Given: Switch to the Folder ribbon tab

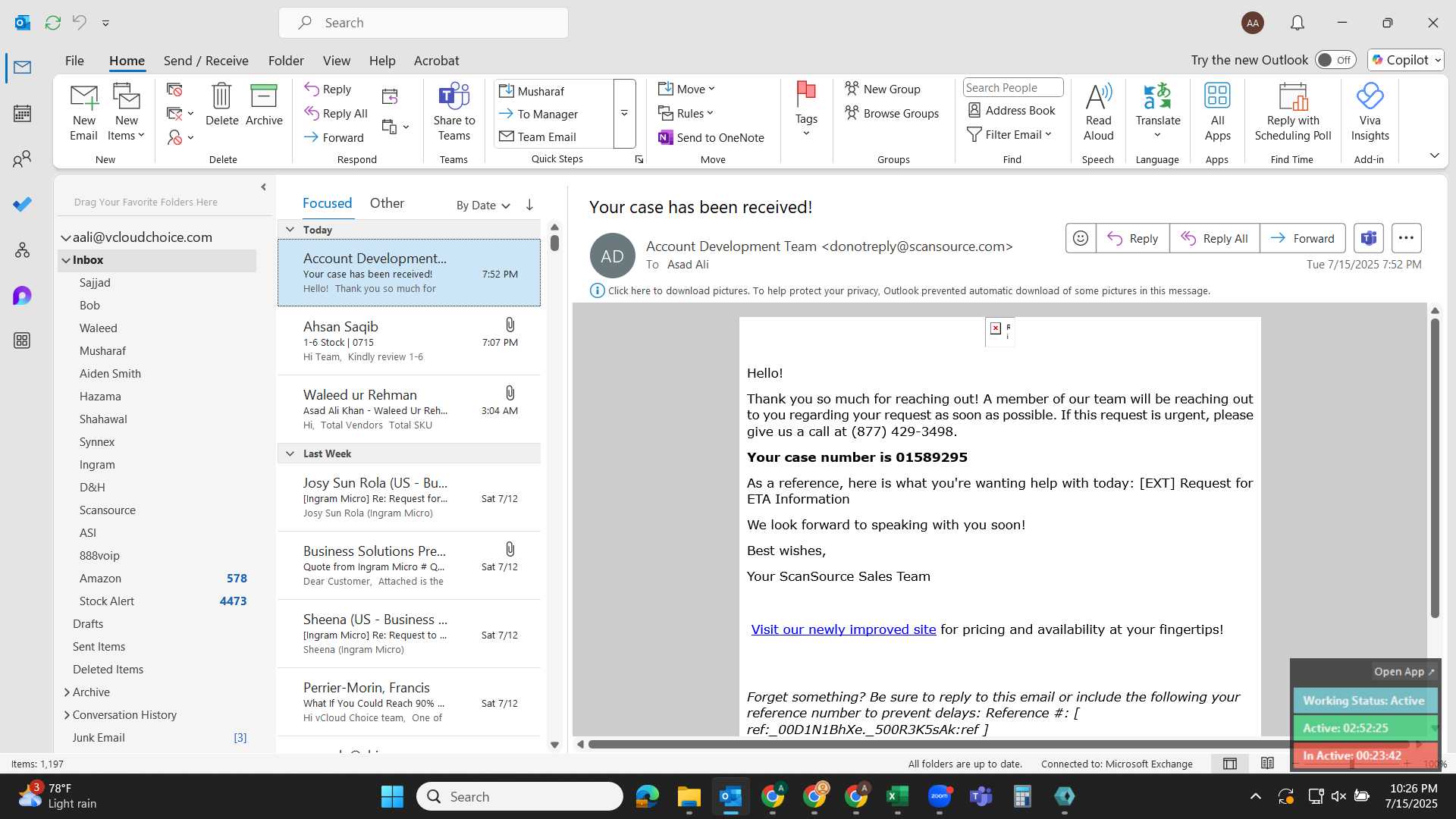Looking at the screenshot, I should 286,61.
